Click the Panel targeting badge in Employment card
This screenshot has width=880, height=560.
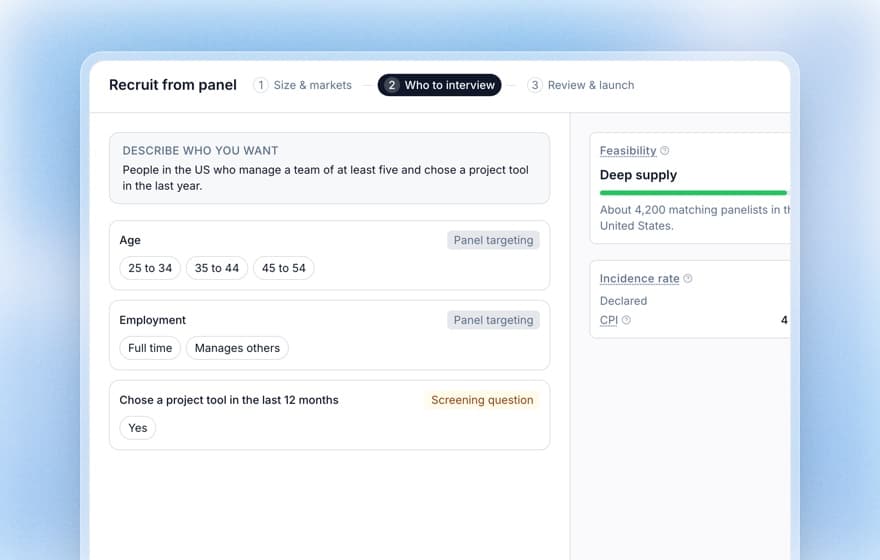(493, 320)
